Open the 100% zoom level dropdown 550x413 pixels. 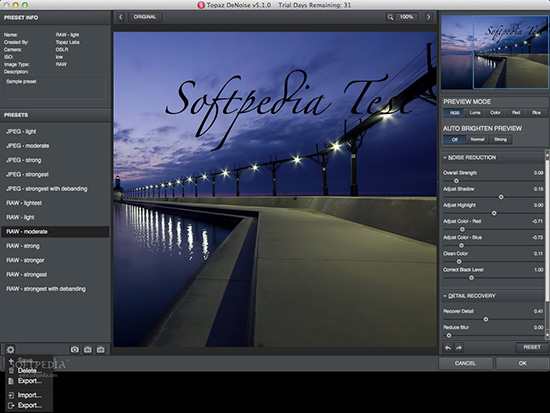(x=406, y=17)
